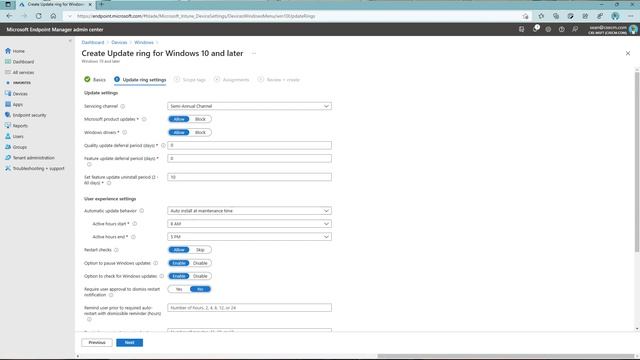Select the Update ring settings step tab
The height and width of the screenshot is (360, 640).
point(140,80)
